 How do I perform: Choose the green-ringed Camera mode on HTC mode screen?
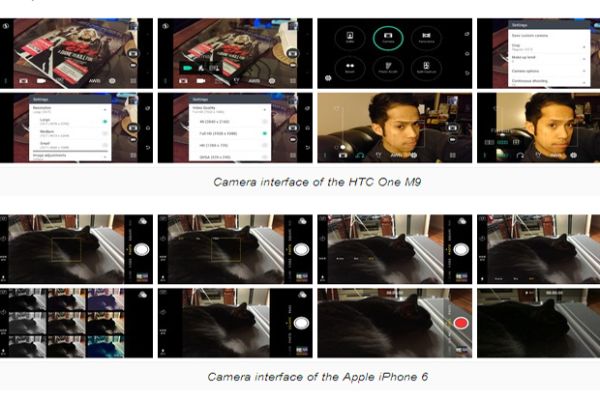[x=388, y=38]
